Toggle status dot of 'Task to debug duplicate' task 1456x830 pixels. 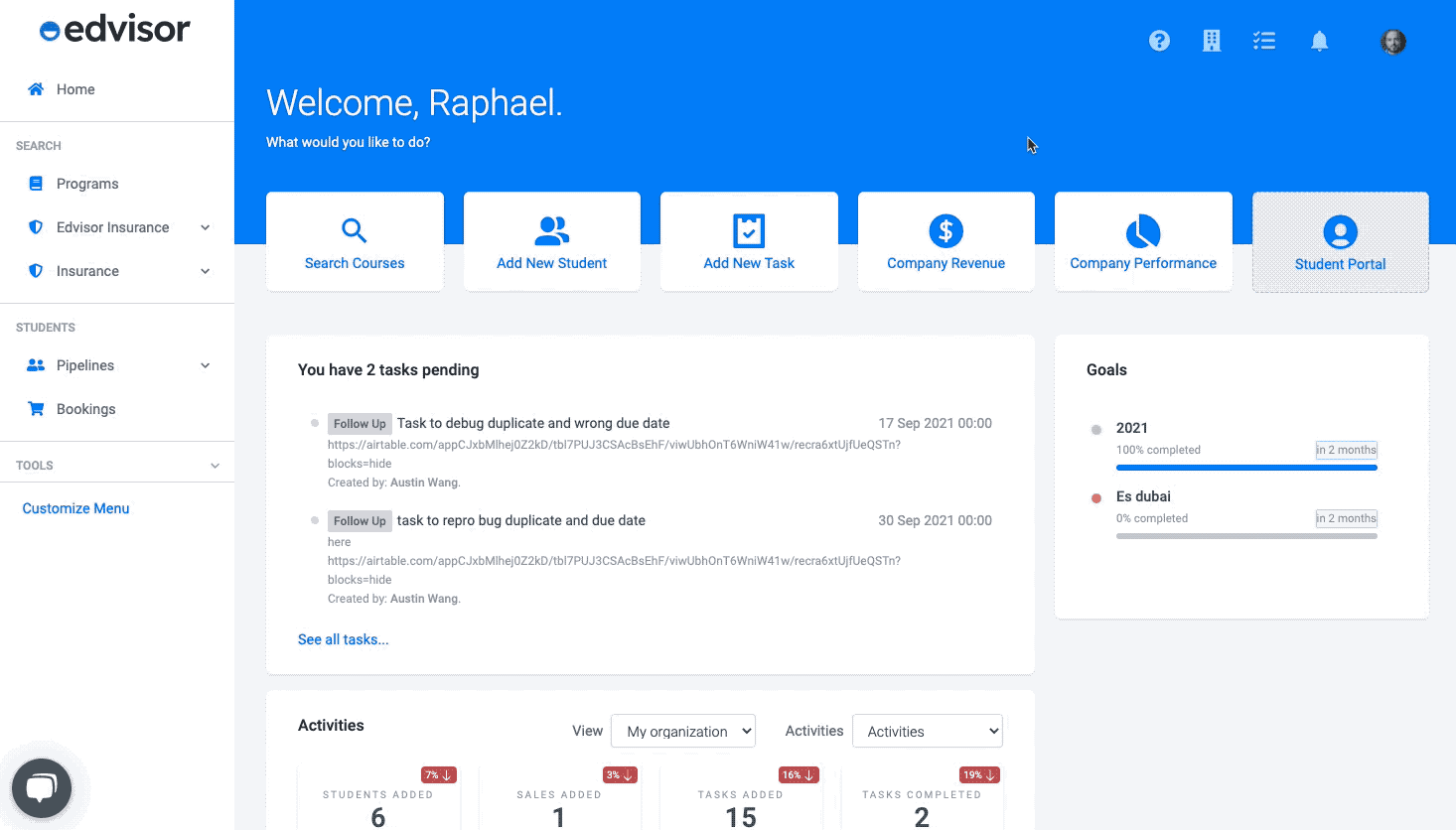(x=315, y=423)
